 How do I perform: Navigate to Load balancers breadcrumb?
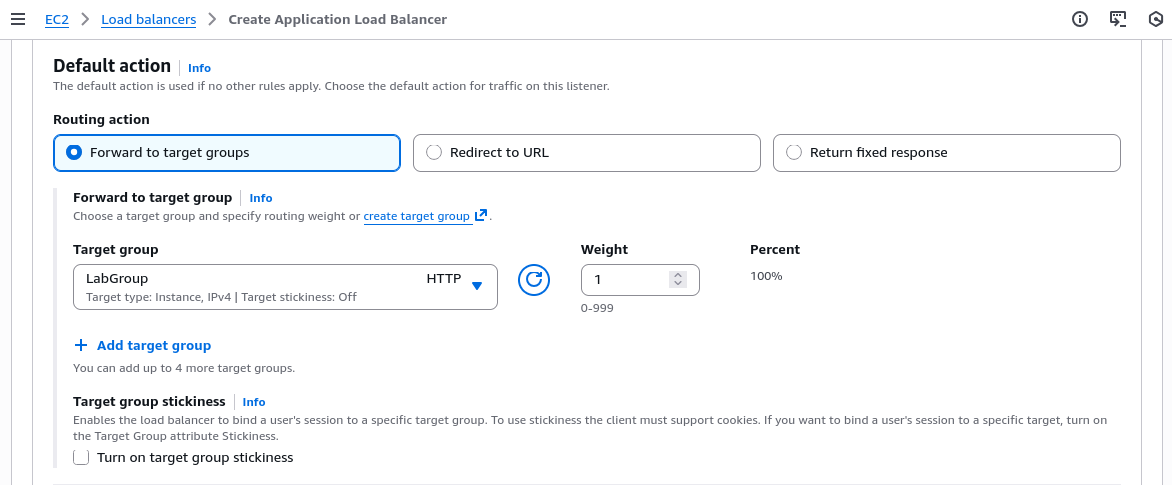click(x=149, y=19)
